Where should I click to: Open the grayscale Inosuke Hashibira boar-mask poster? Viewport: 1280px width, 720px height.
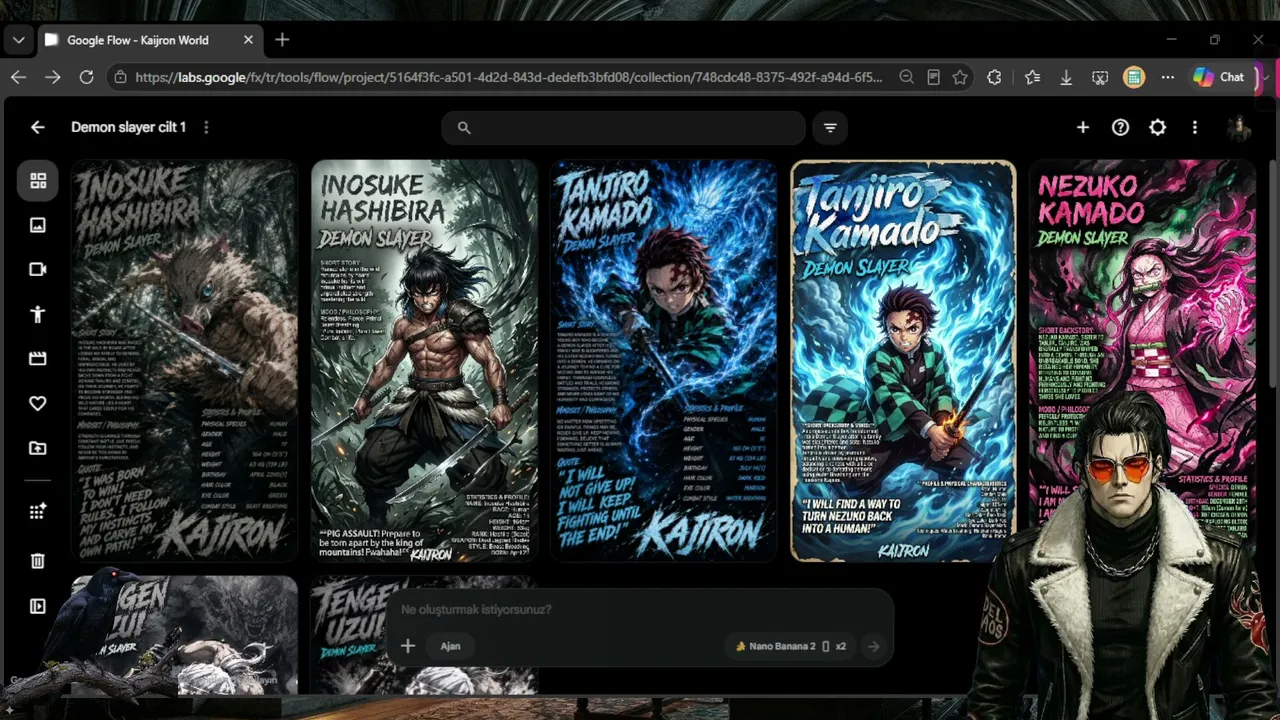pos(184,360)
